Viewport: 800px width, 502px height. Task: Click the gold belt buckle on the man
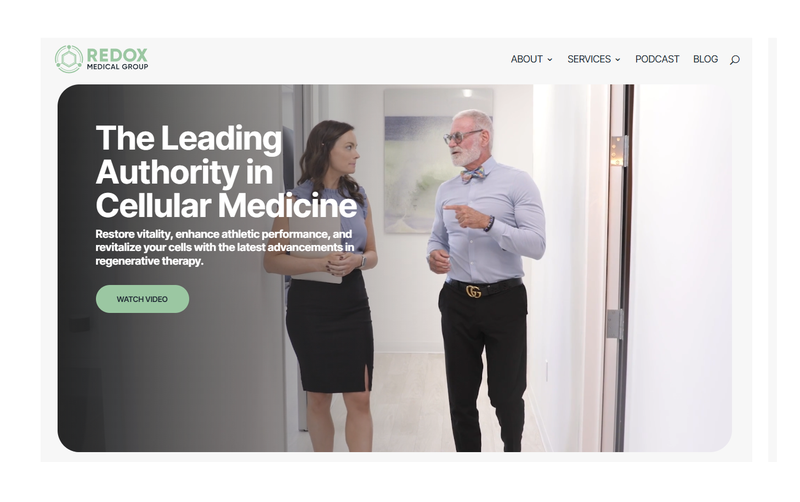[x=473, y=291]
